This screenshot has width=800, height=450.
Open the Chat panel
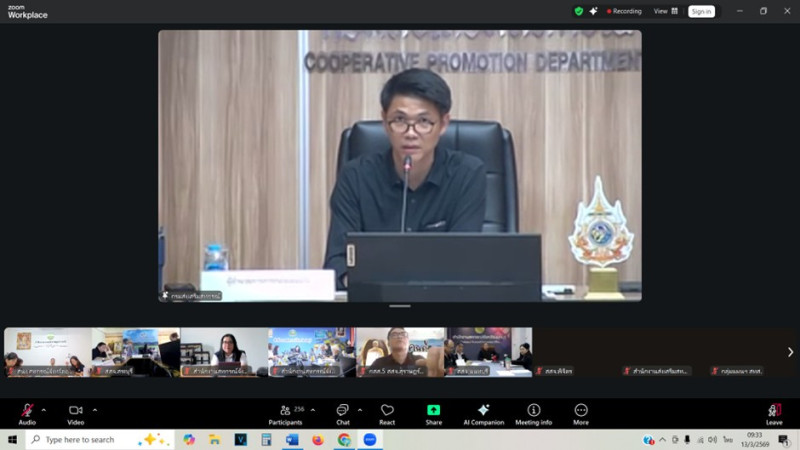tap(342, 411)
